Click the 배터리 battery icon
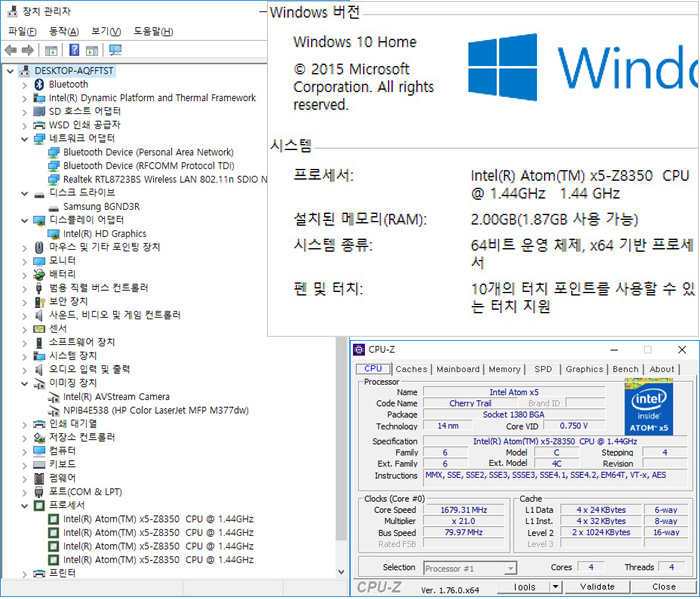The image size is (700, 599). (x=39, y=275)
